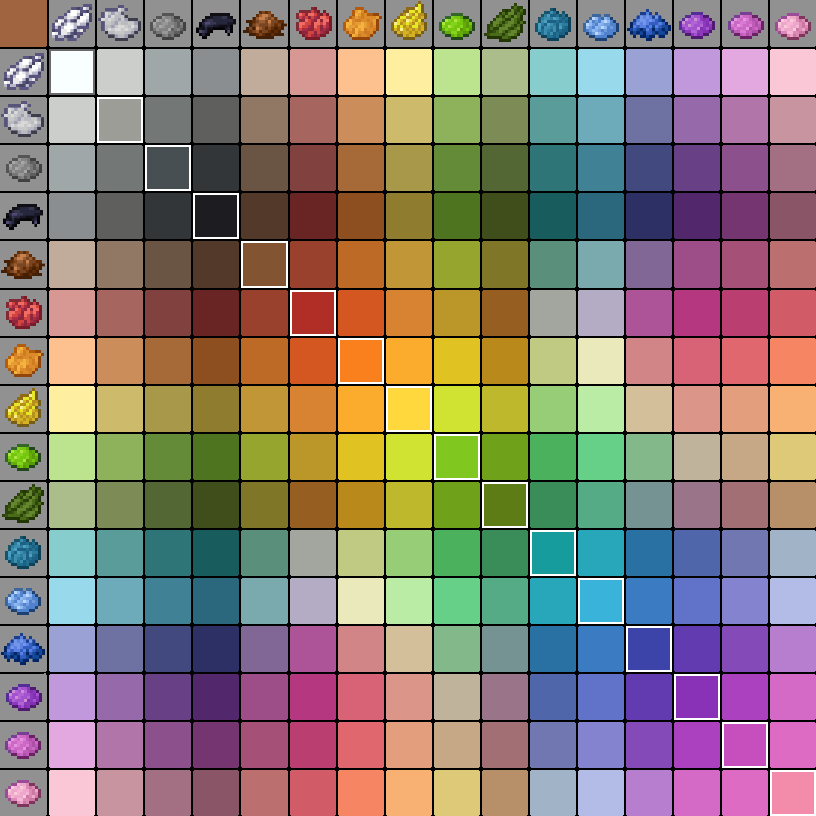Select swatch in lime row, cyan column

pos(553,457)
